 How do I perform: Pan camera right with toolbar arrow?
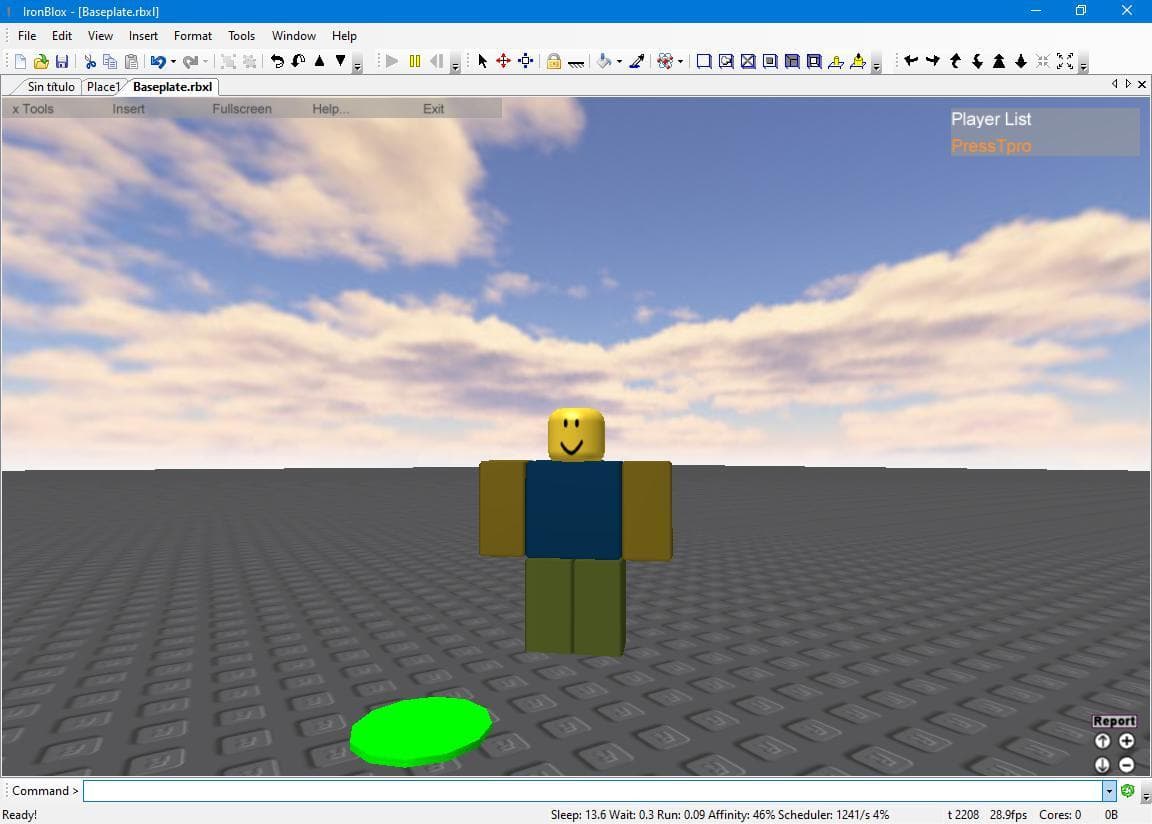(x=933, y=61)
